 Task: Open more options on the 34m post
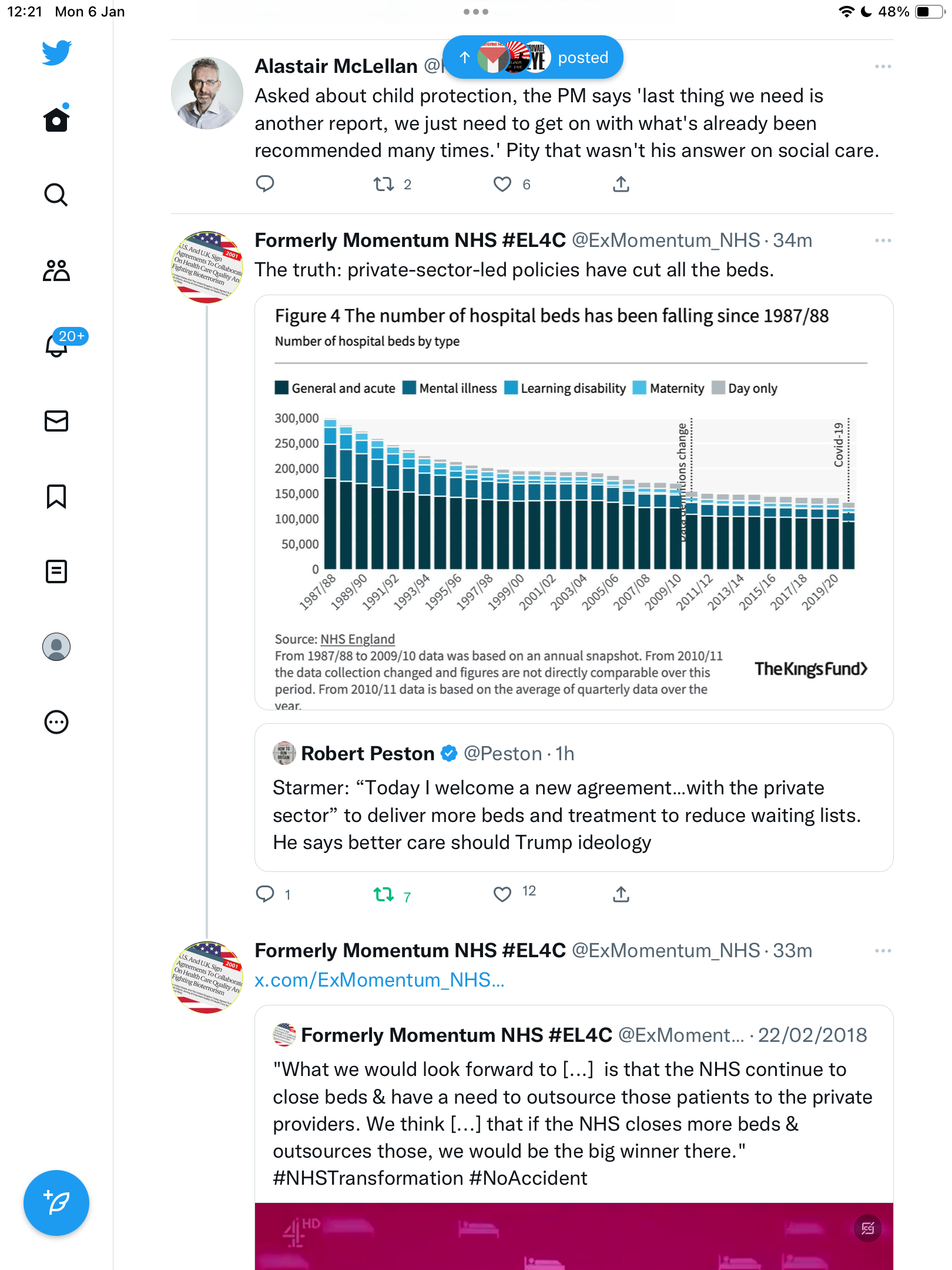pyautogui.click(x=883, y=240)
